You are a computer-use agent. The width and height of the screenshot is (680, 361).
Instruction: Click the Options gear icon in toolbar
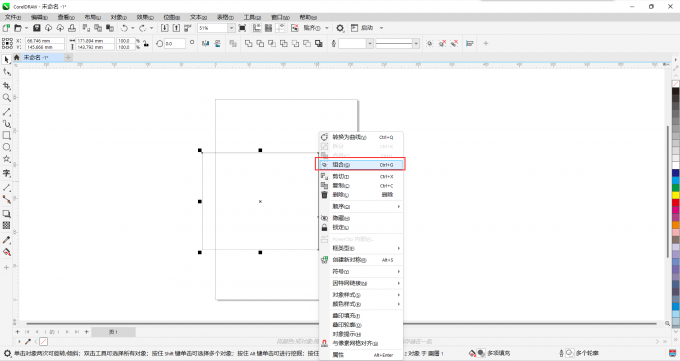pyautogui.click(x=340, y=28)
